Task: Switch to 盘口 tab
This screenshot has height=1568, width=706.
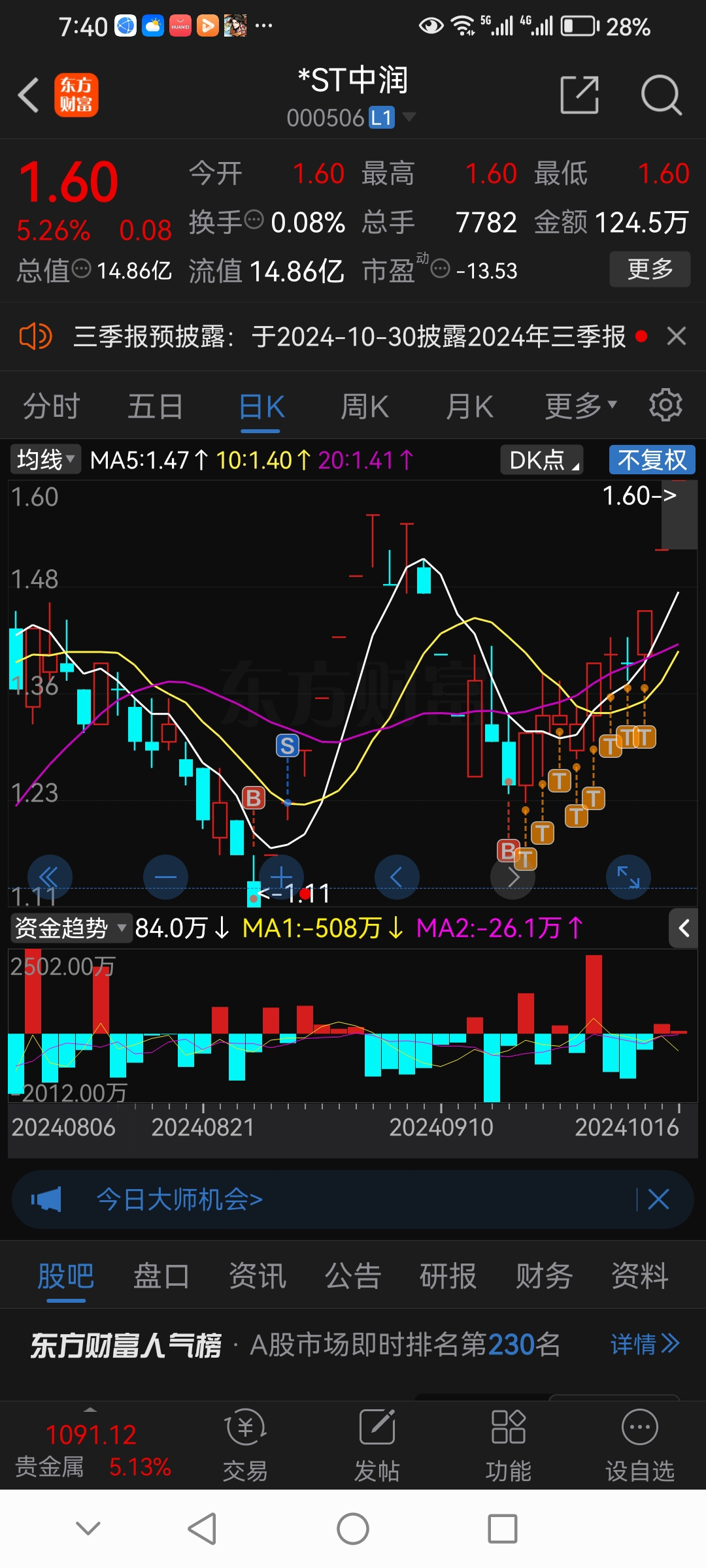Action: pyautogui.click(x=161, y=1276)
